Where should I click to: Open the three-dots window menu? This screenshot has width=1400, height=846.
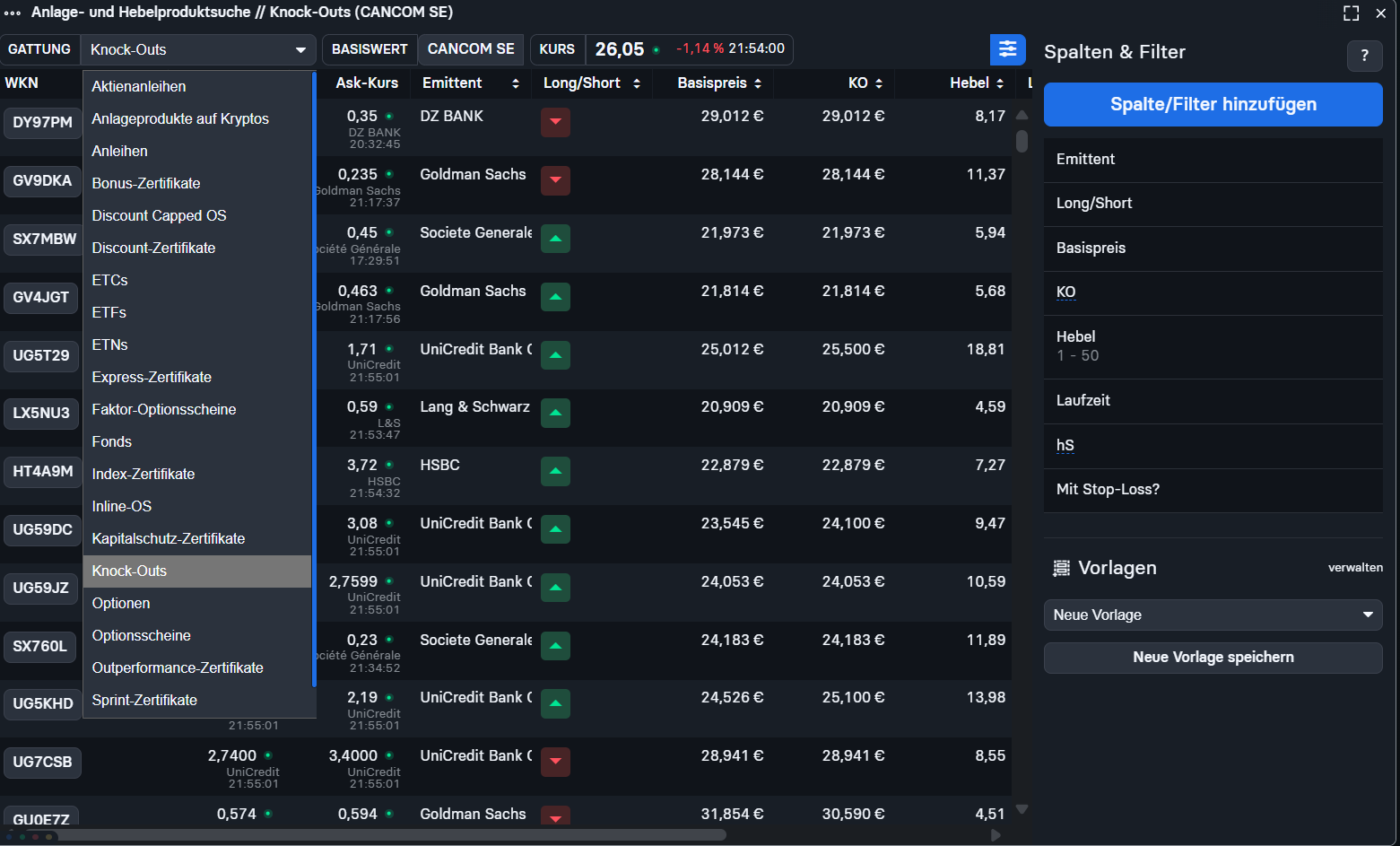pyautogui.click(x=13, y=13)
